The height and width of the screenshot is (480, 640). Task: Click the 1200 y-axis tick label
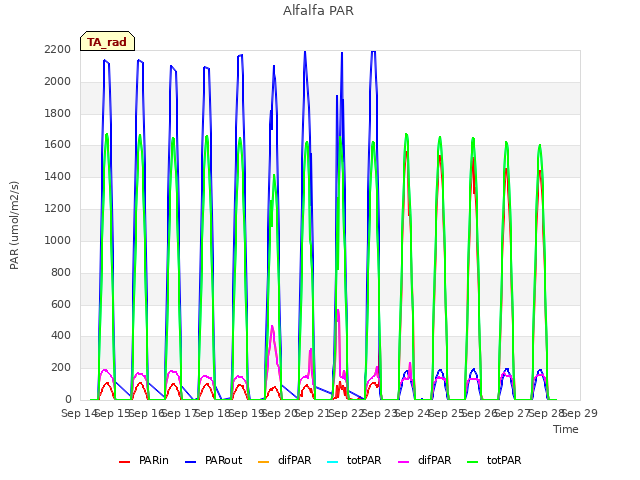58,208
